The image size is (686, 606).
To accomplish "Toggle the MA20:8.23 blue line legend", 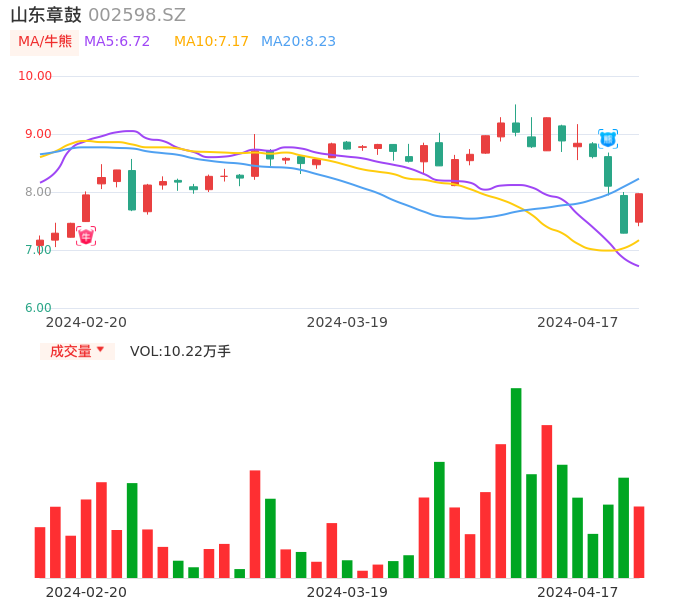I will [298, 42].
